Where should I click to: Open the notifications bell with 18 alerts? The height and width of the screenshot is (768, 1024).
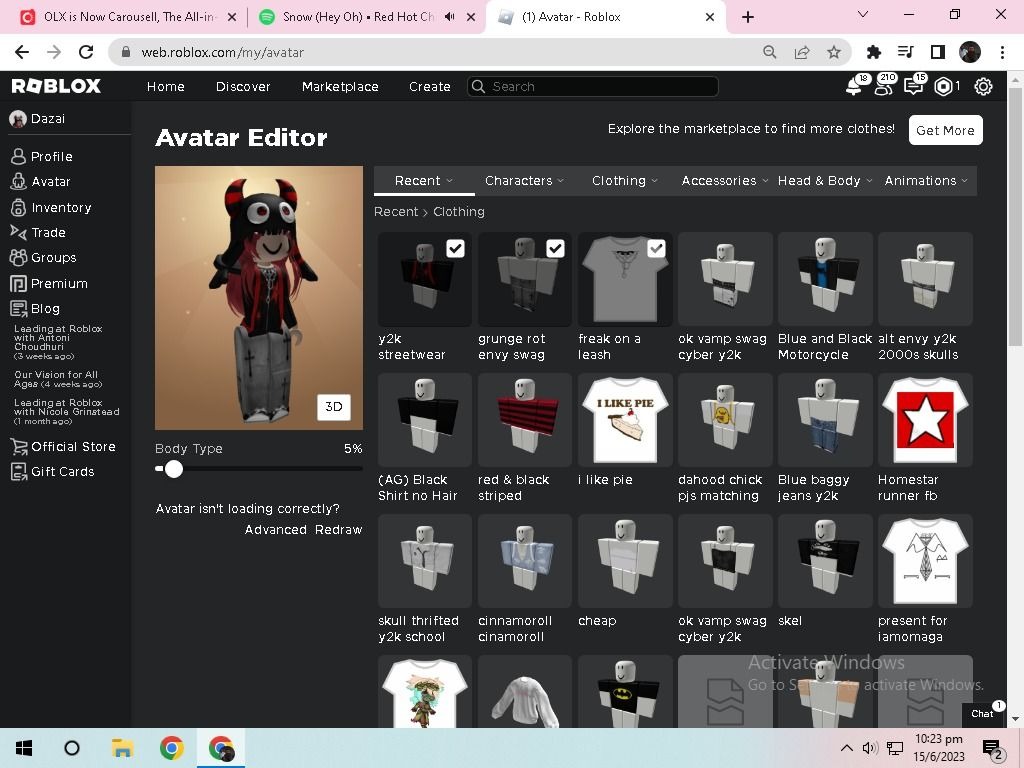point(854,87)
